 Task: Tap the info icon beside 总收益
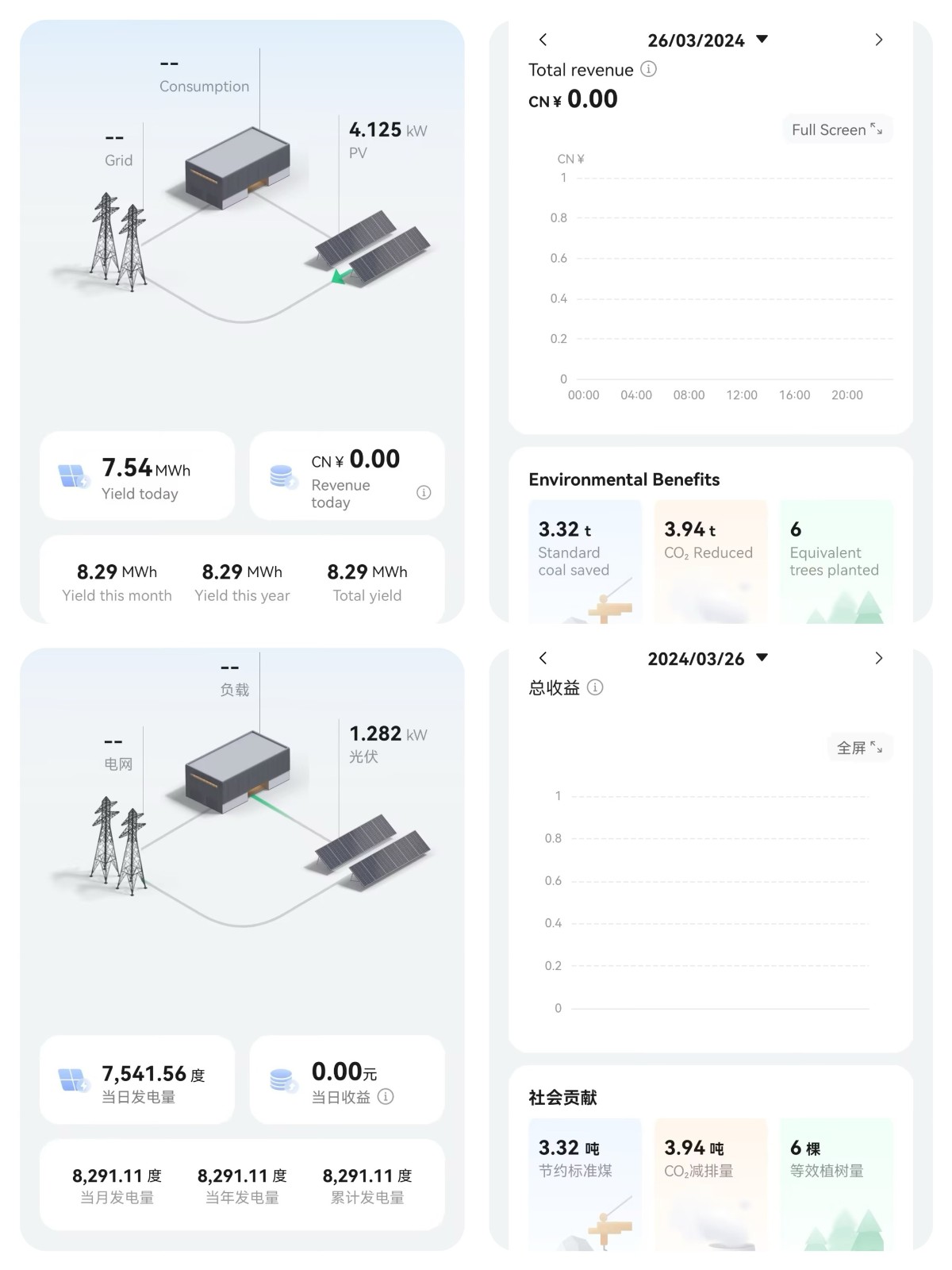tap(595, 687)
